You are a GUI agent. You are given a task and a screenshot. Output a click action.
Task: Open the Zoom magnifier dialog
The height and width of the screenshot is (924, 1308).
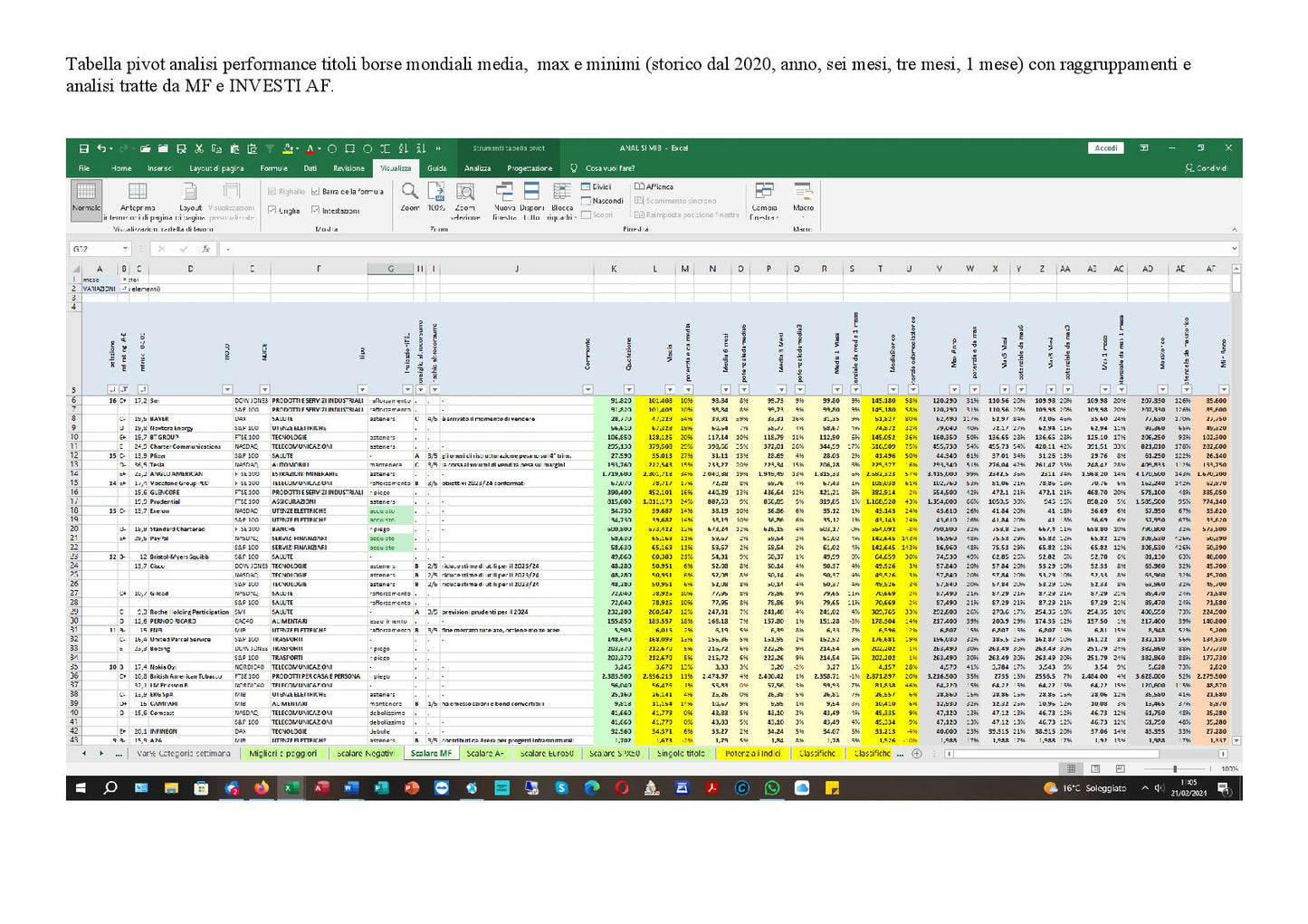click(410, 195)
